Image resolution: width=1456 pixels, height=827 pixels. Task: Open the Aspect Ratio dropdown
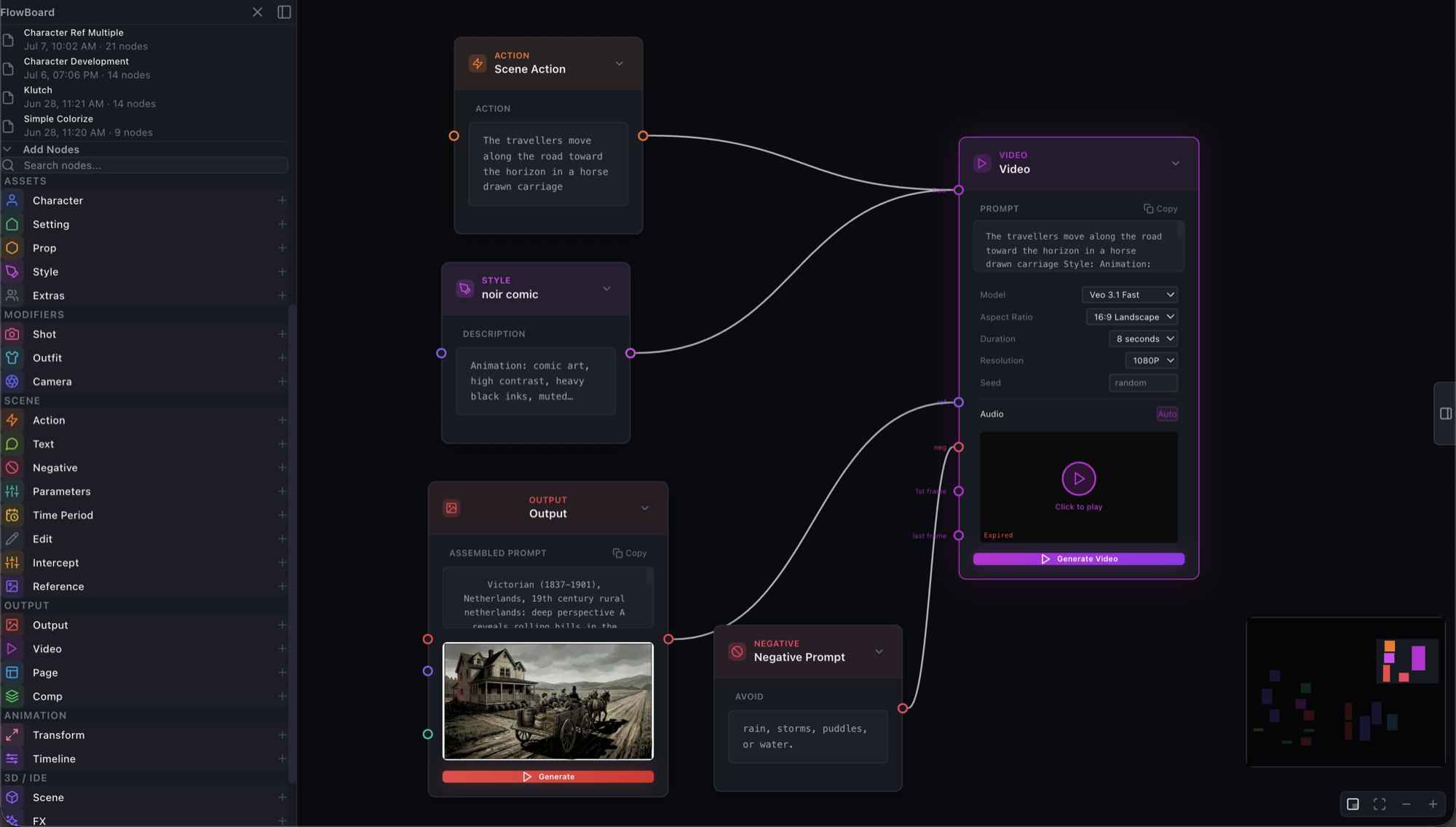[x=1132, y=317]
